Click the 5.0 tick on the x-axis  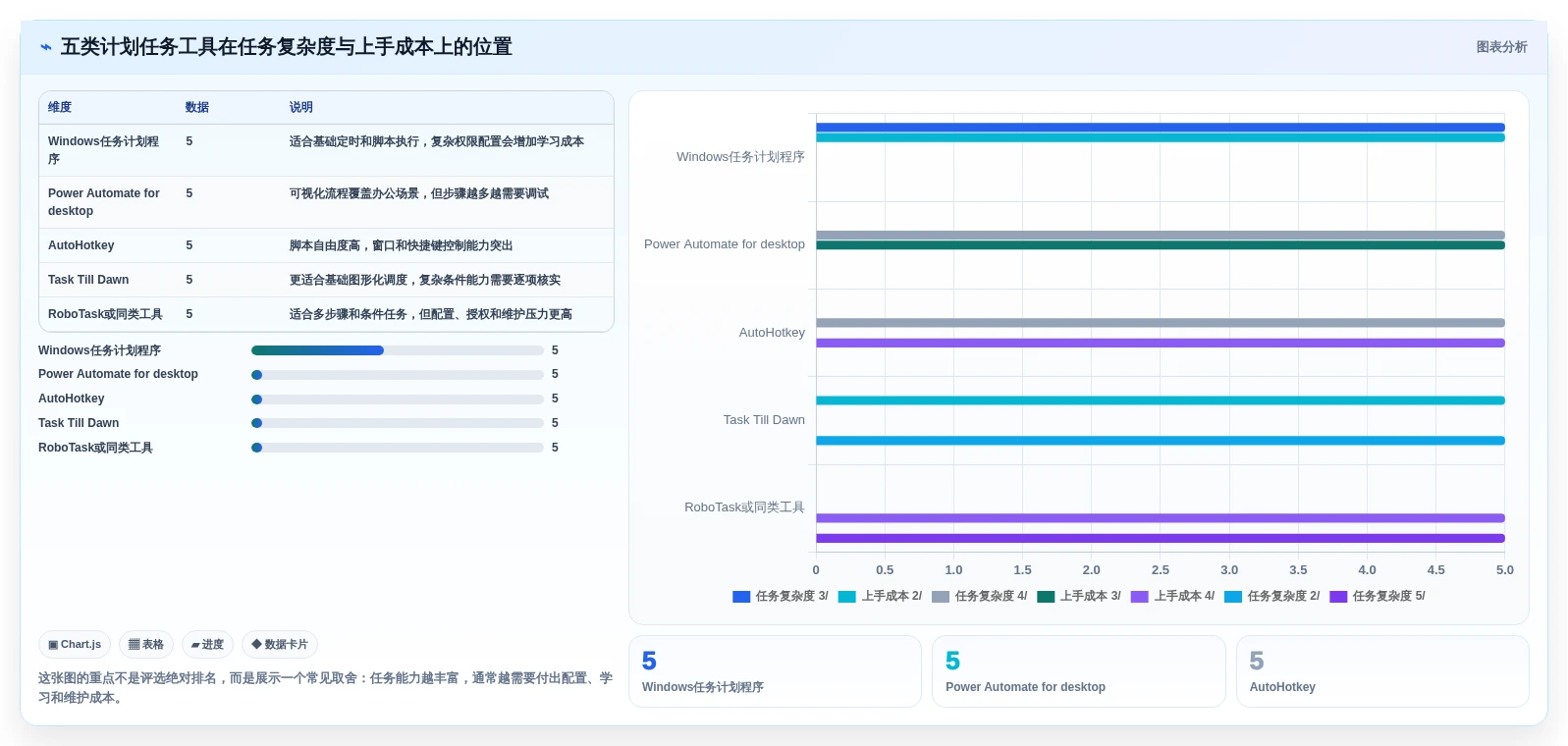click(x=1505, y=570)
